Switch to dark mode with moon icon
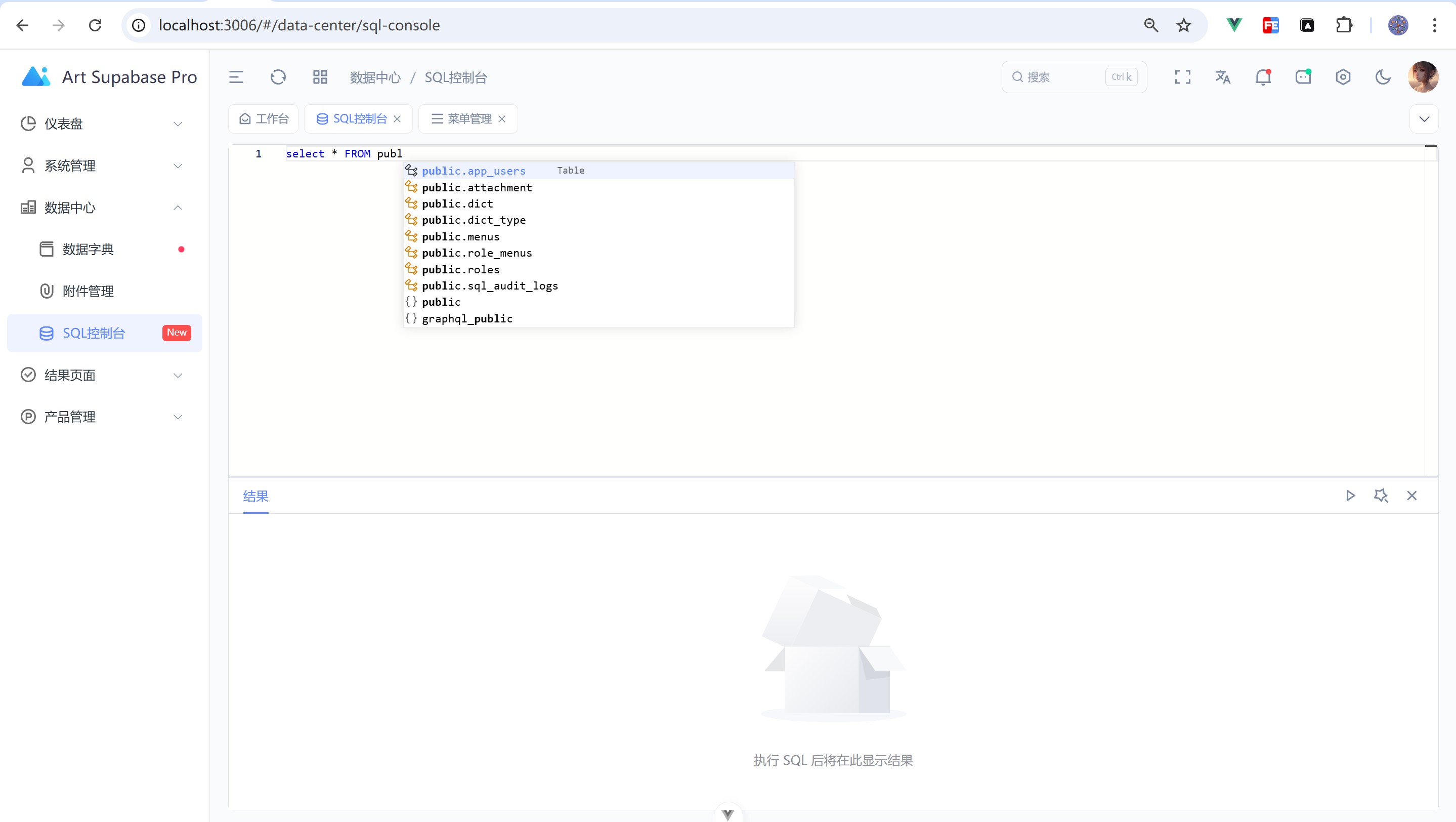Image resolution: width=1456 pixels, height=822 pixels. (x=1383, y=77)
